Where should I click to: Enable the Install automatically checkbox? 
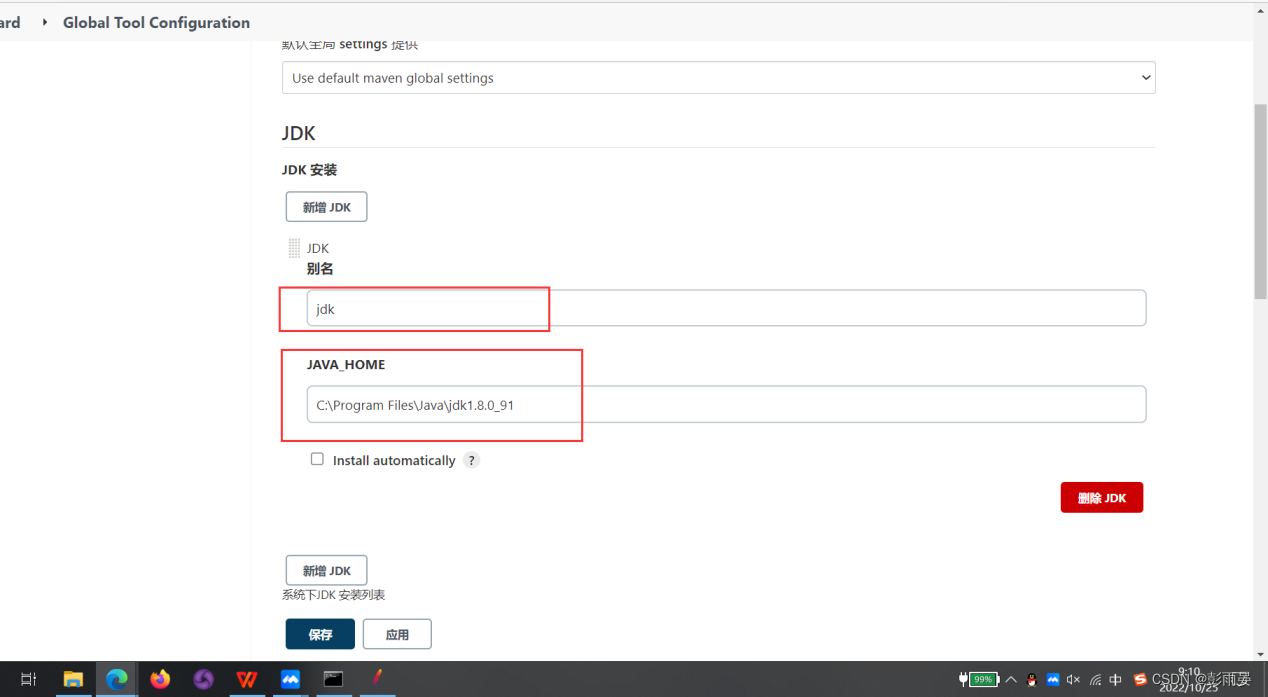point(317,458)
